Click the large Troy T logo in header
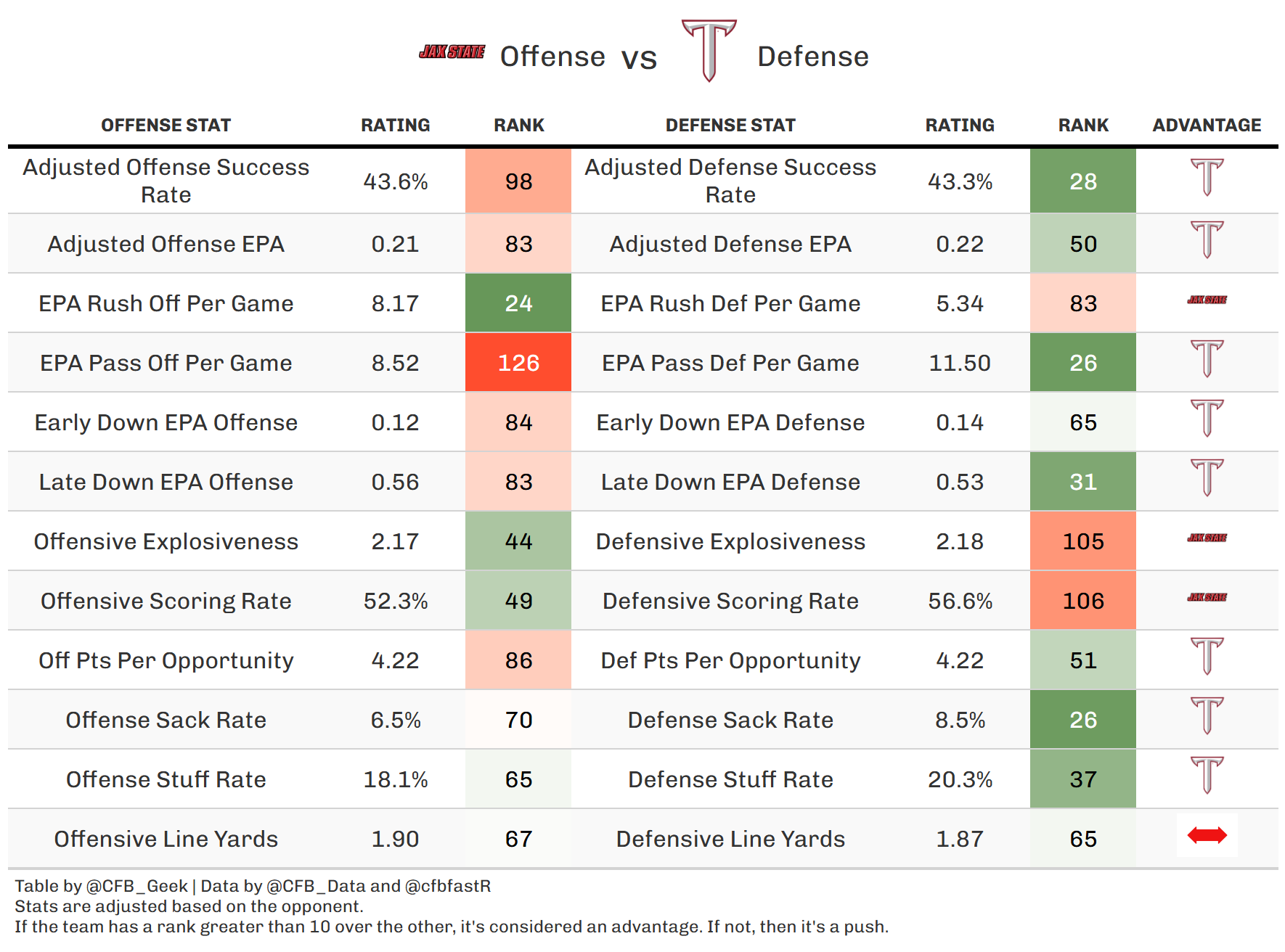Screen dimensions: 1285x952 tap(709, 49)
